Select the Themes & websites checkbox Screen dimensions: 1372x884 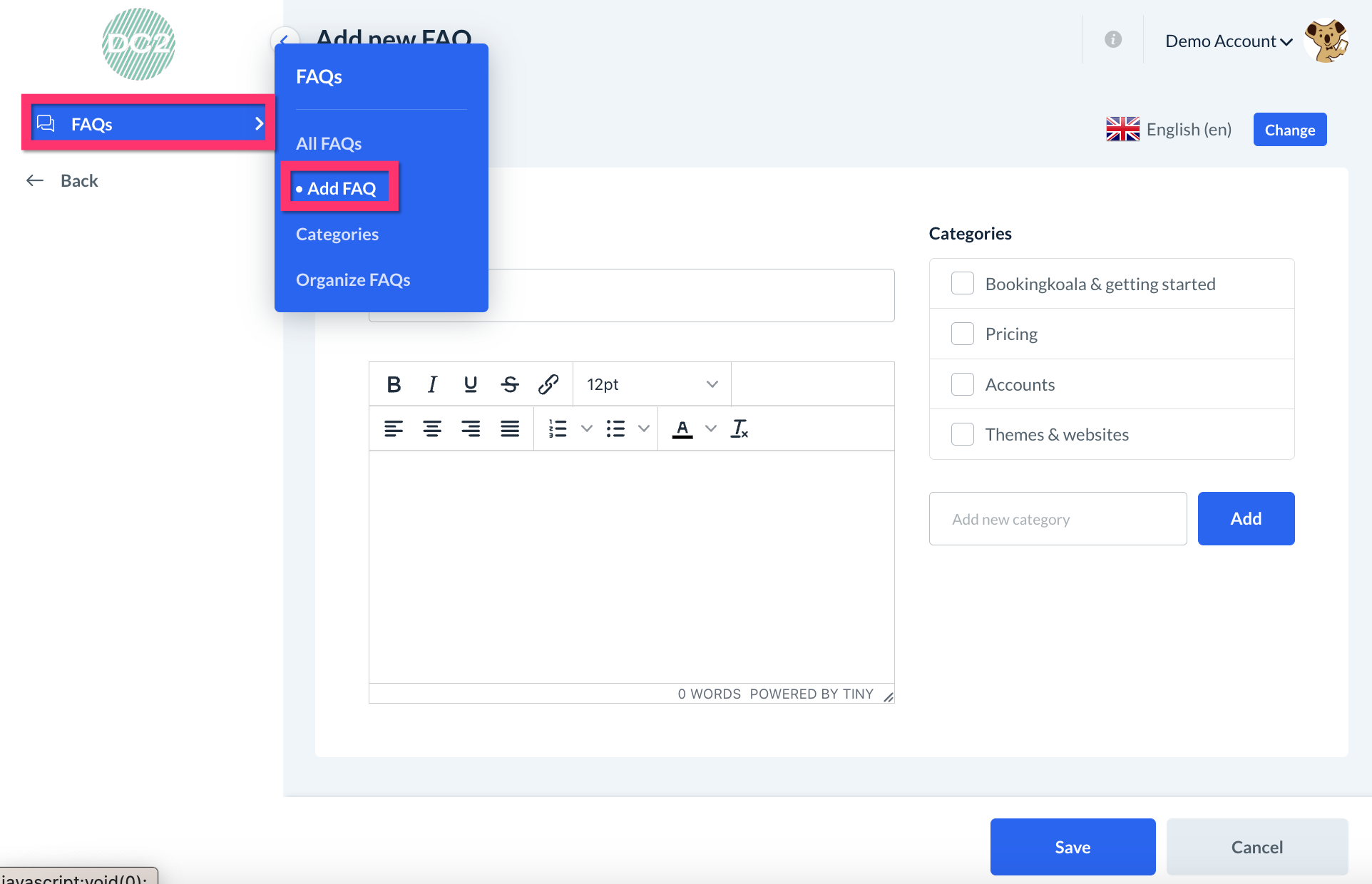click(963, 434)
